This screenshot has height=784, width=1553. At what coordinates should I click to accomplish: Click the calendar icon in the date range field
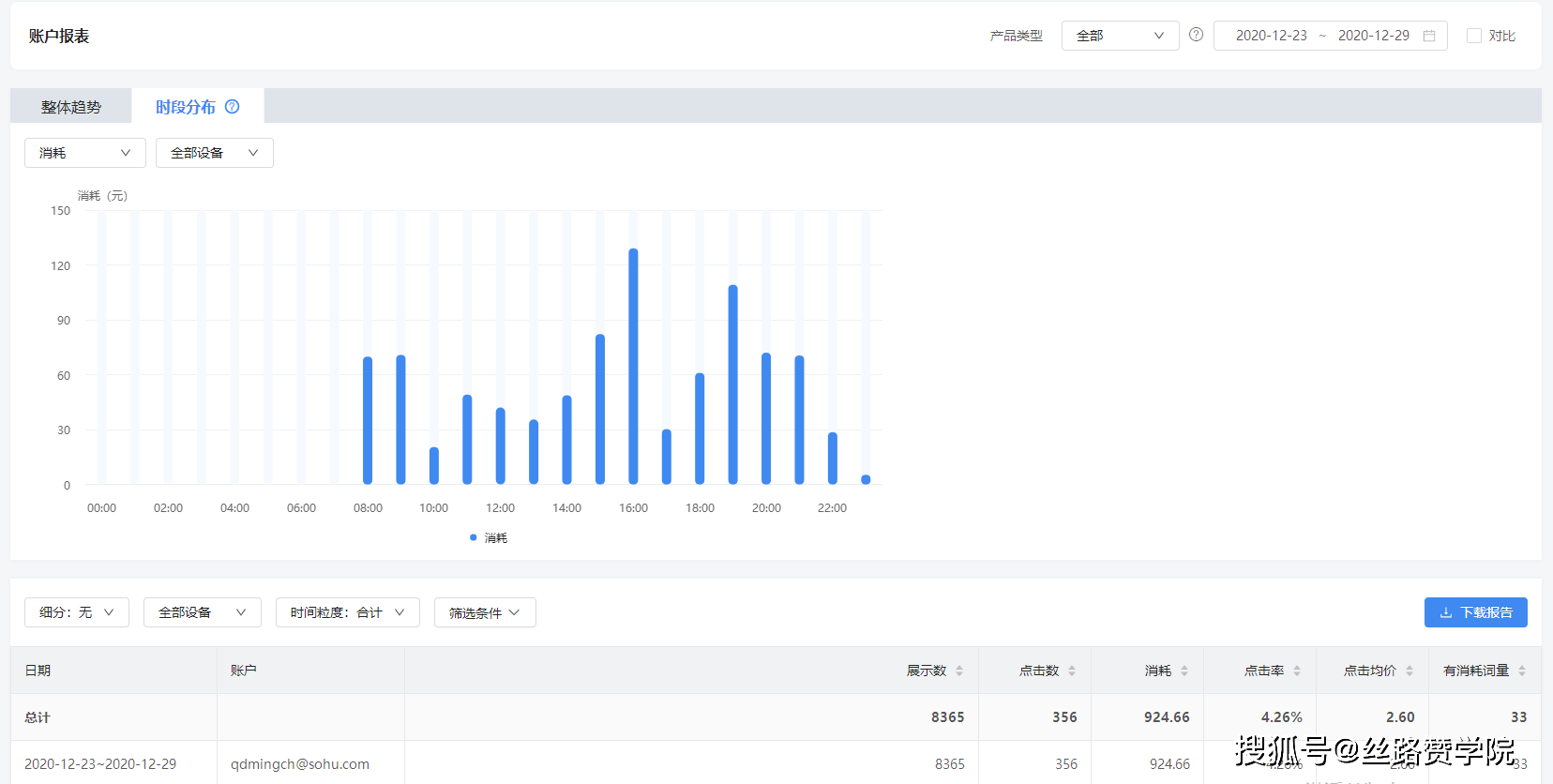1429,36
